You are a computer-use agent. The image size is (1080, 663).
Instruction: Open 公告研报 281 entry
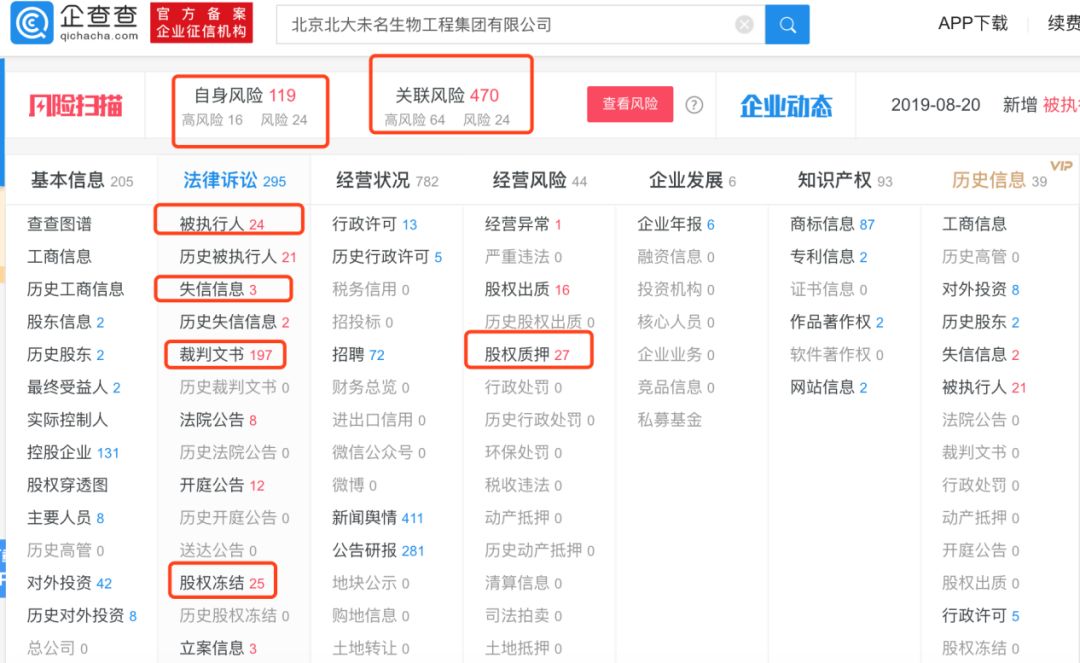click(x=378, y=551)
